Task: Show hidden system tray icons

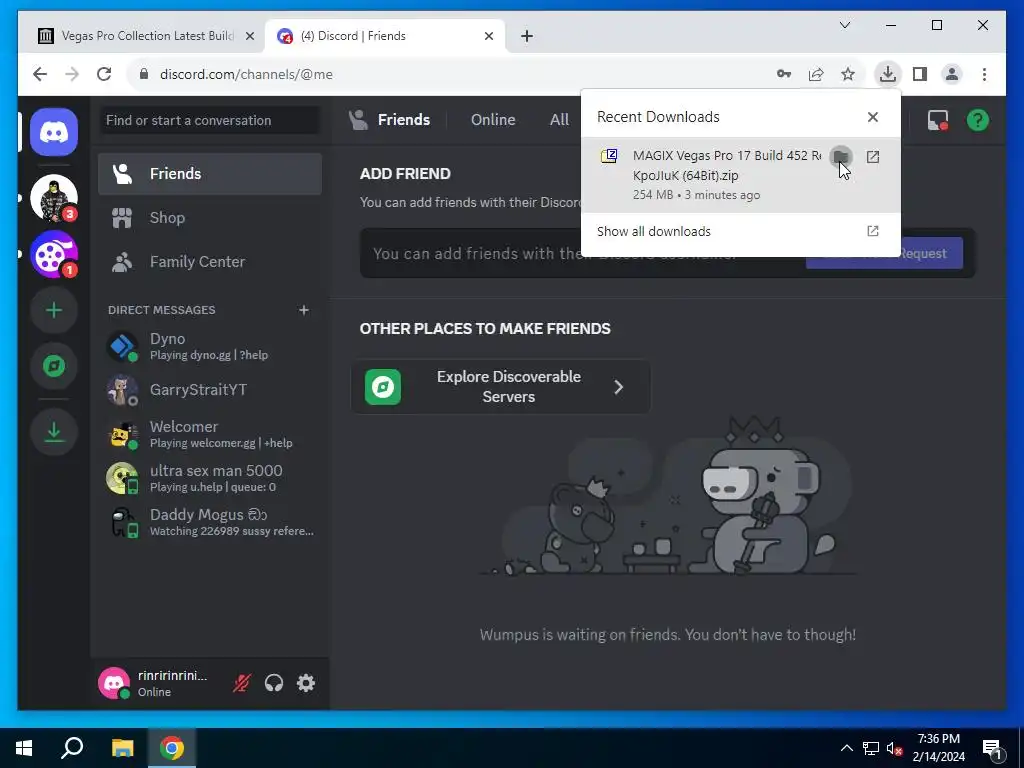Action: pyautogui.click(x=846, y=748)
